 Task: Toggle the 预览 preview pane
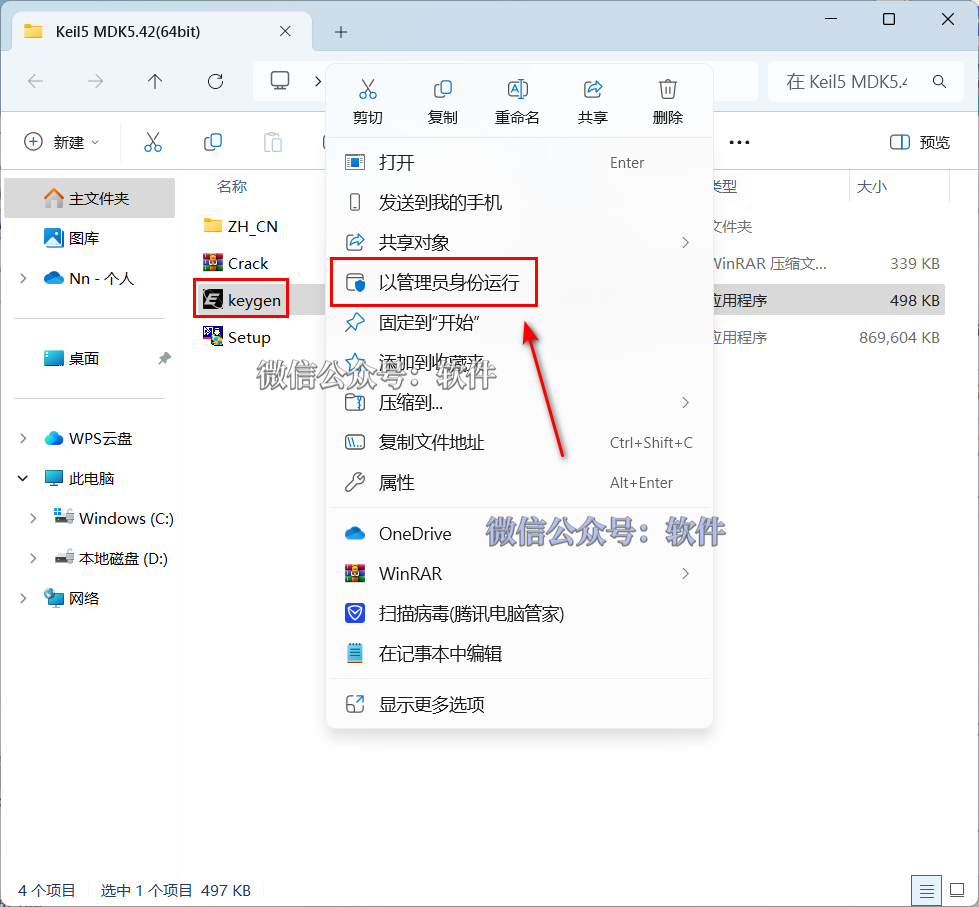click(x=920, y=142)
